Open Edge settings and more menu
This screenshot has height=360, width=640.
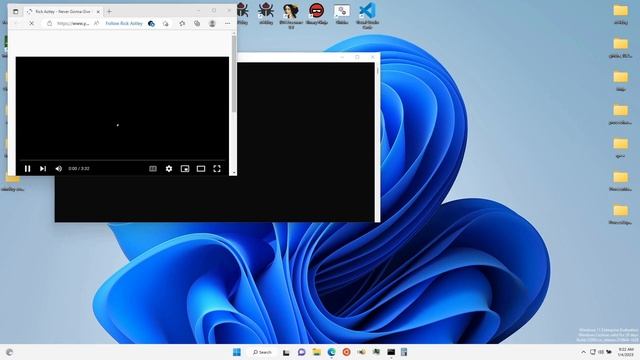click(227, 24)
